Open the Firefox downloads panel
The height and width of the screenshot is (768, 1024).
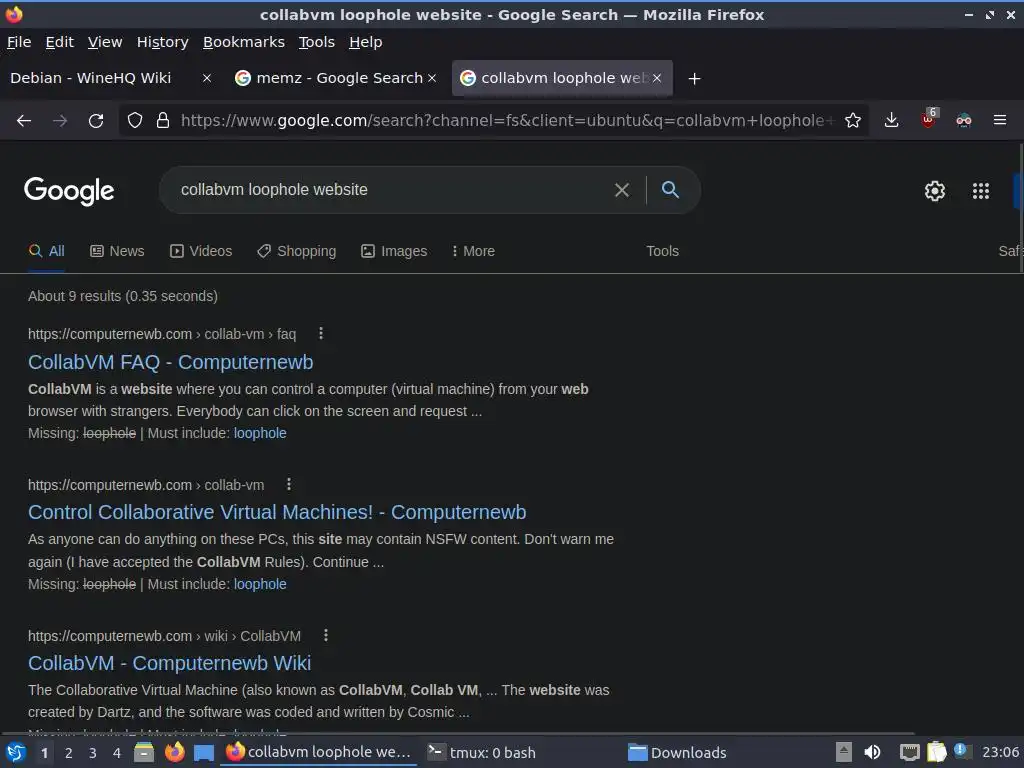(x=891, y=120)
